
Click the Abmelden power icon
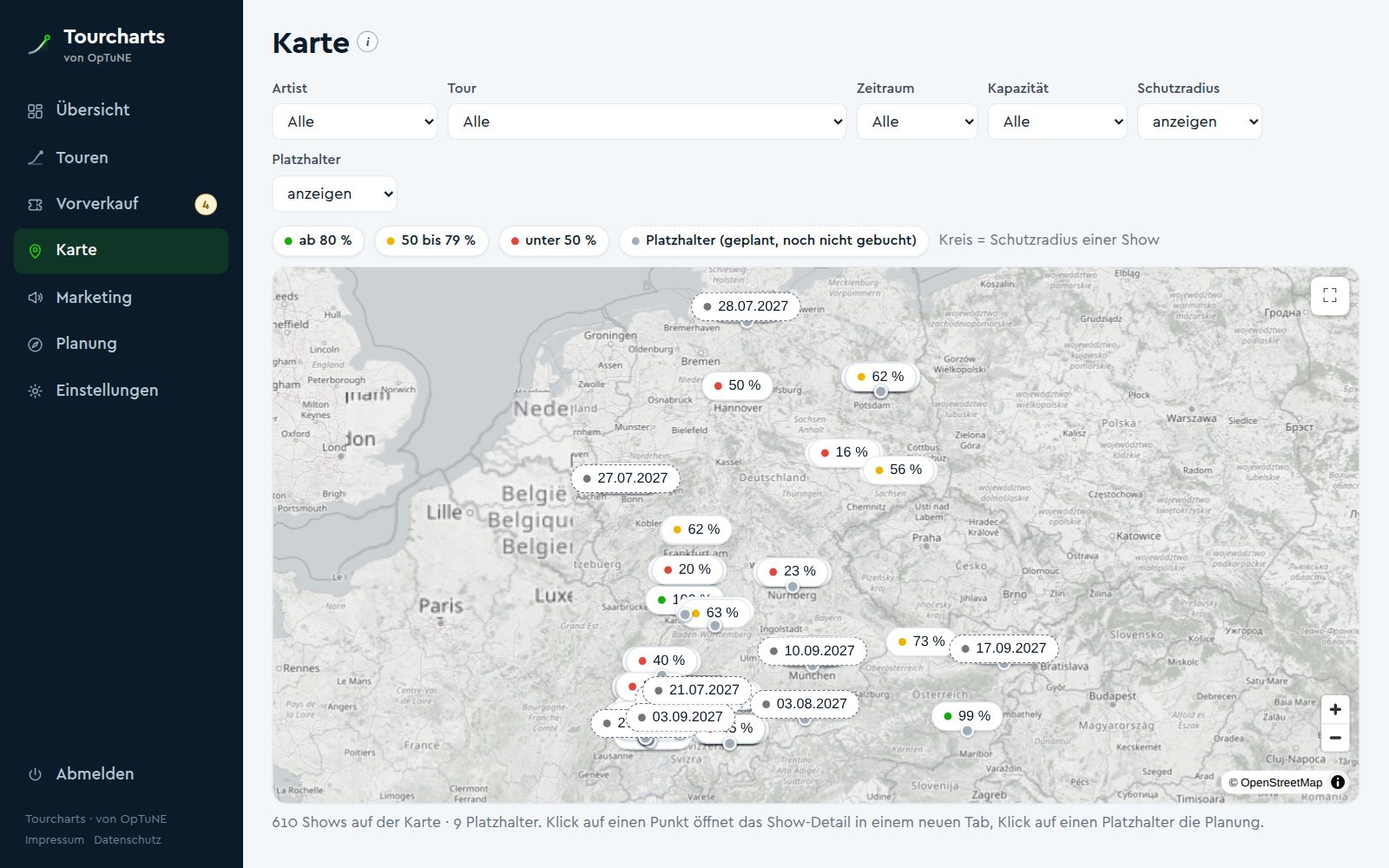35,774
